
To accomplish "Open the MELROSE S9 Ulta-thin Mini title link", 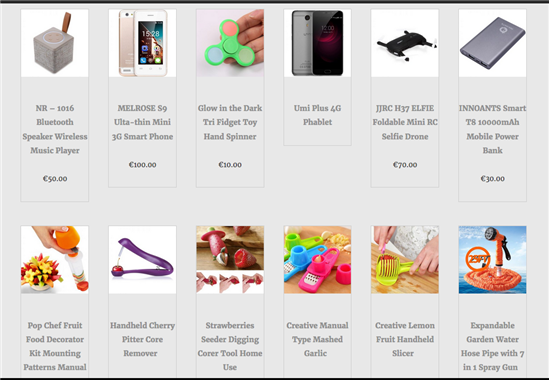I will [143, 122].
